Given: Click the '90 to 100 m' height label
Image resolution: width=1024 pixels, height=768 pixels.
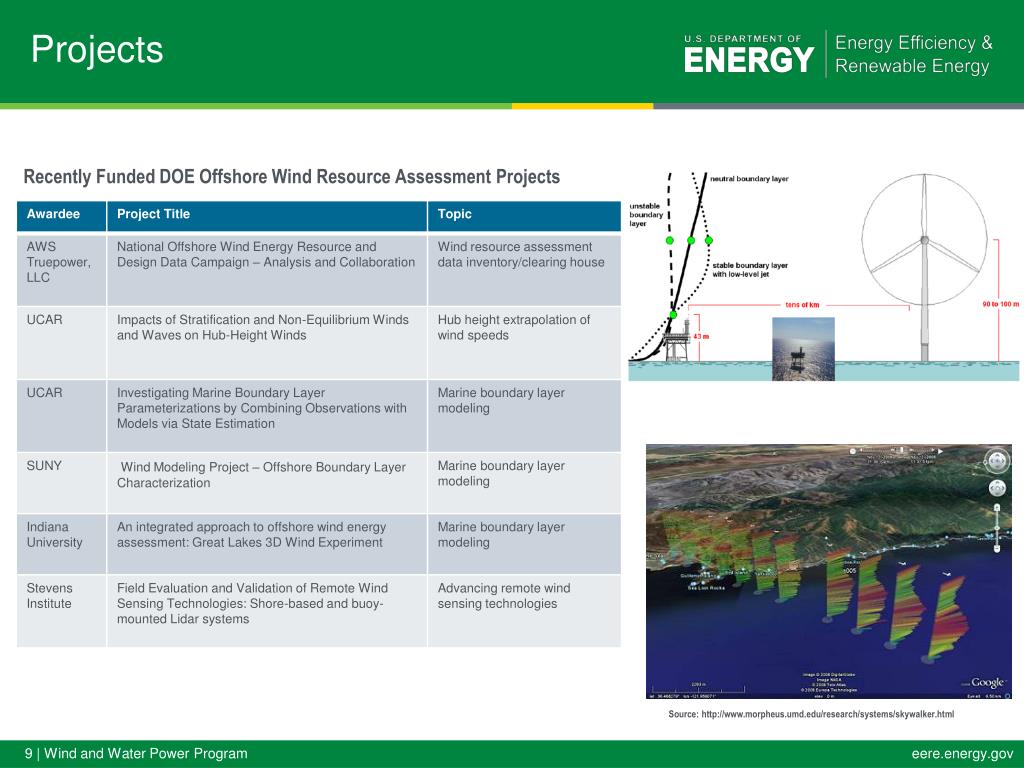Looking at the screenshot, I should pos(1000,304).
